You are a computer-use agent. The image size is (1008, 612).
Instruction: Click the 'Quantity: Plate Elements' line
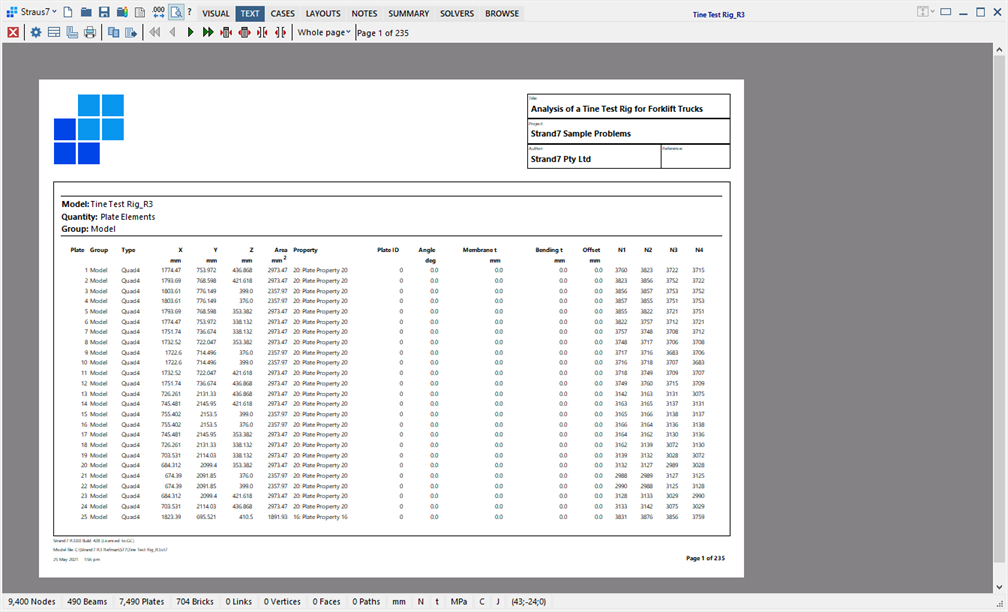coord(108,217)
